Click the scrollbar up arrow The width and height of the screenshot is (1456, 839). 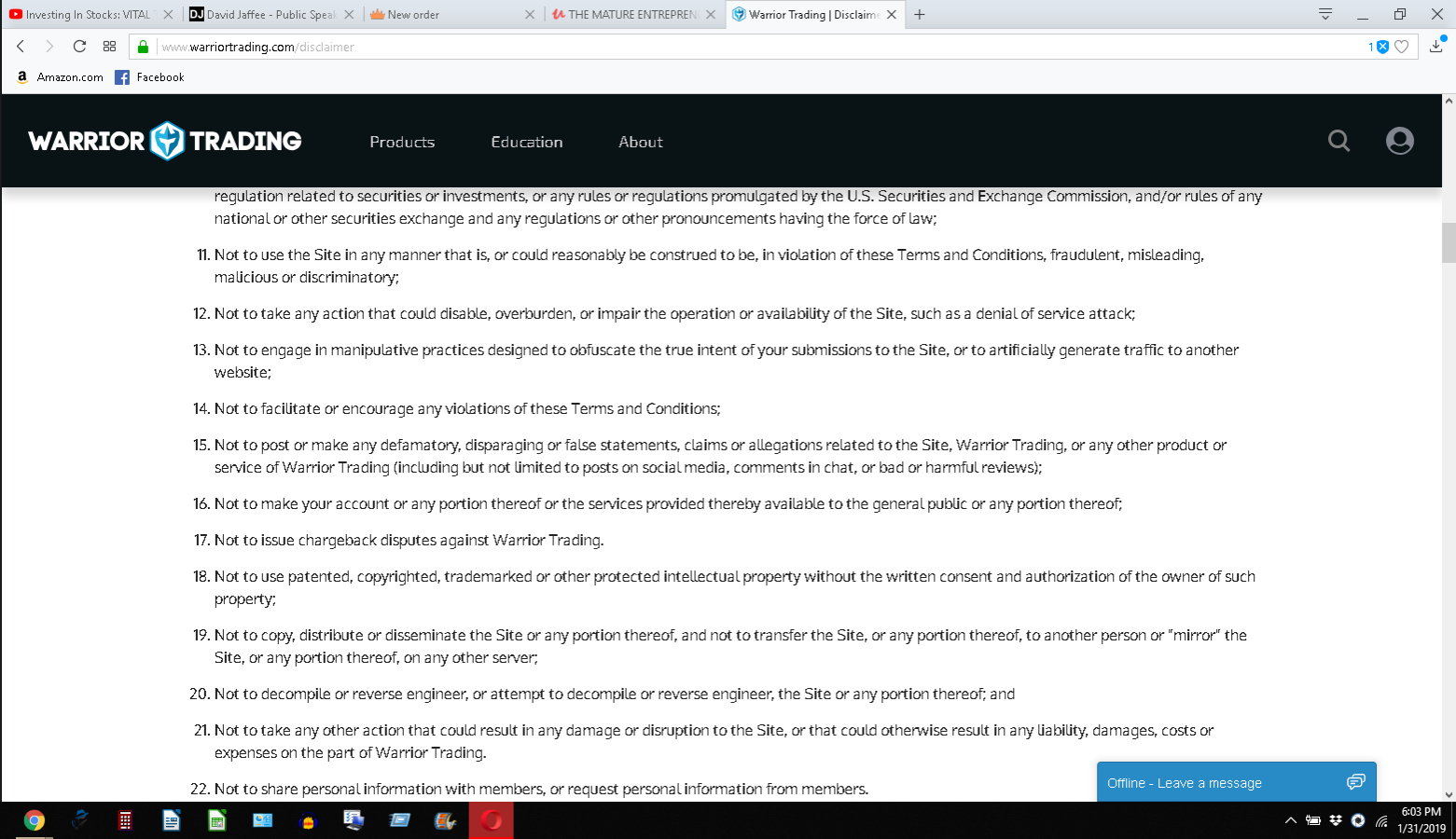coord(1449,101)
